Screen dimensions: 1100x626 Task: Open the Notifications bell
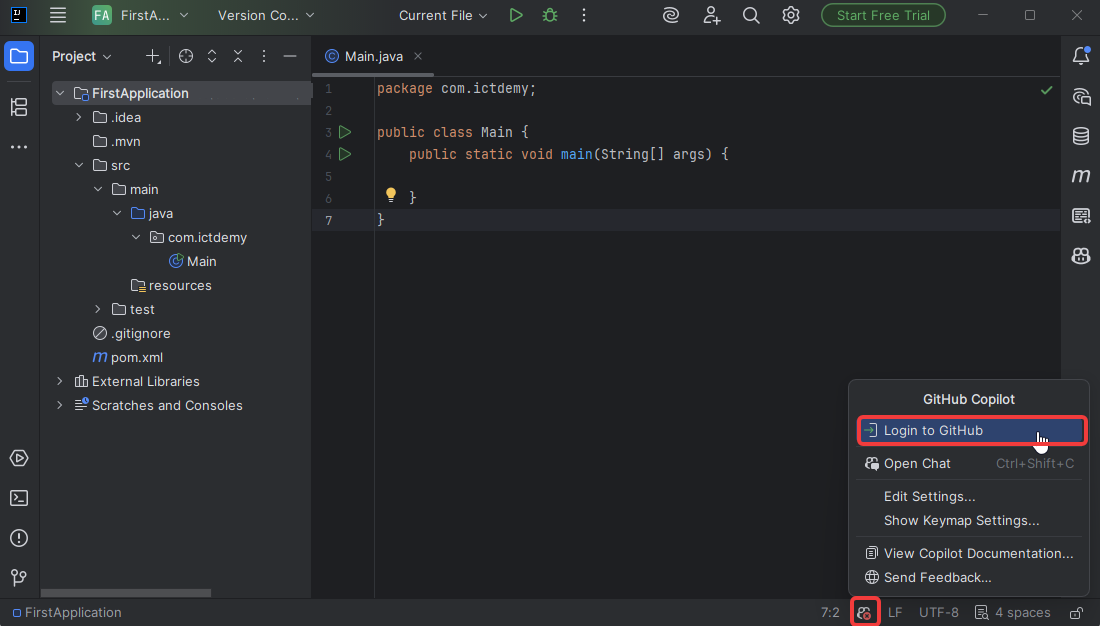(x=1081, y=56)
